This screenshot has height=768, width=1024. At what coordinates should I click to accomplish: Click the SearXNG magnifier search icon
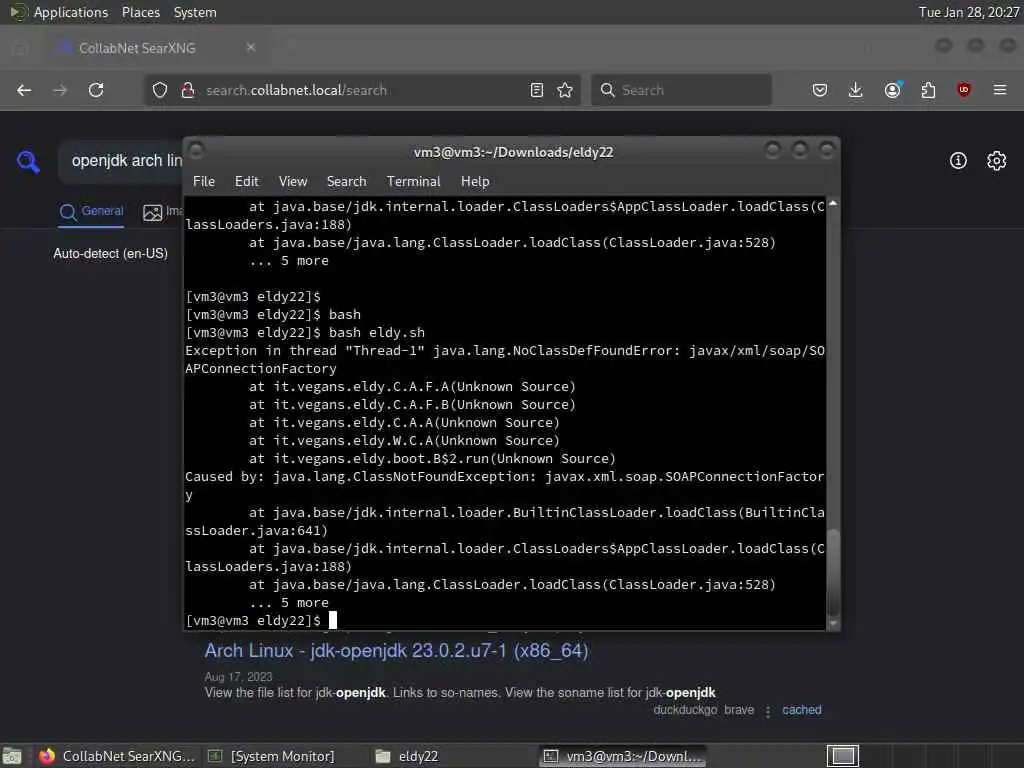tap(28, 161)
